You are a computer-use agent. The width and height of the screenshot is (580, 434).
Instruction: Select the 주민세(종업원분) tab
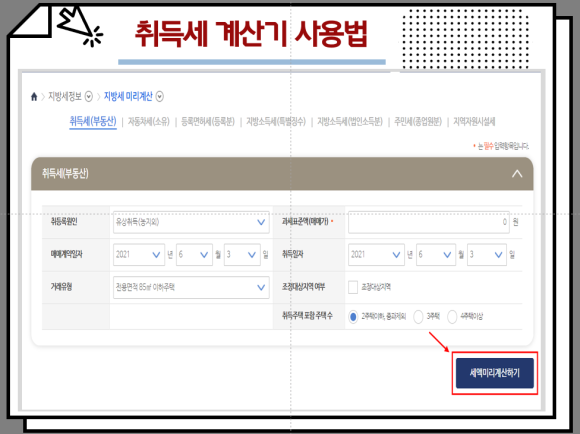(x=418, y=121)
